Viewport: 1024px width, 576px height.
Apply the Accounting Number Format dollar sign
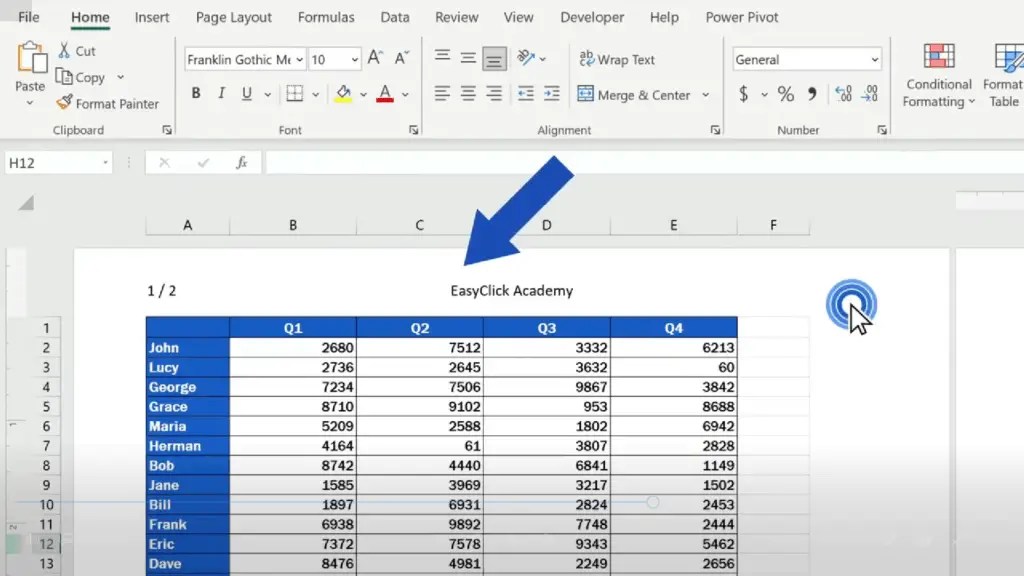tap(745, 95)
